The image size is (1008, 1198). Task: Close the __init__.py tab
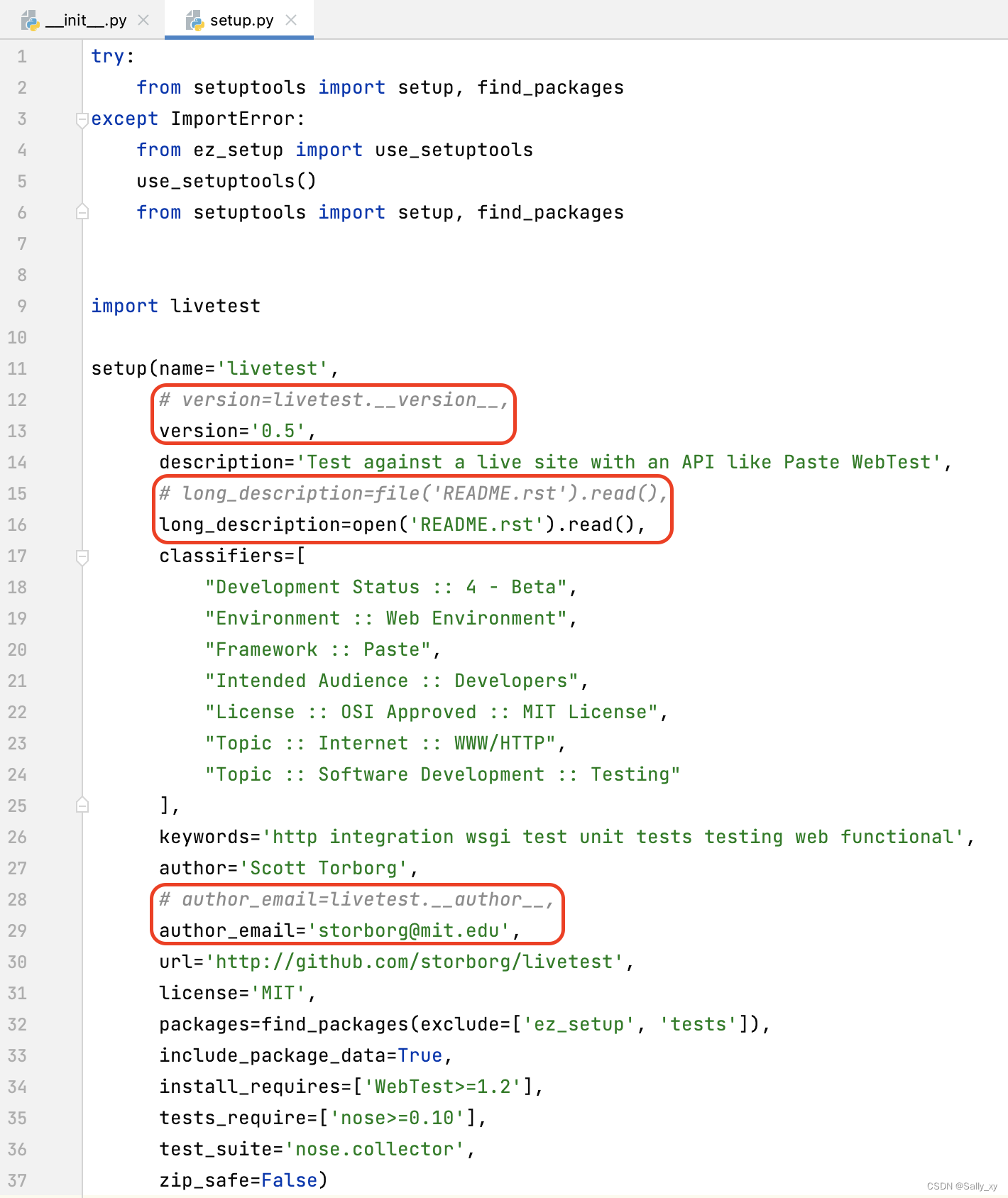click(143, 20)
